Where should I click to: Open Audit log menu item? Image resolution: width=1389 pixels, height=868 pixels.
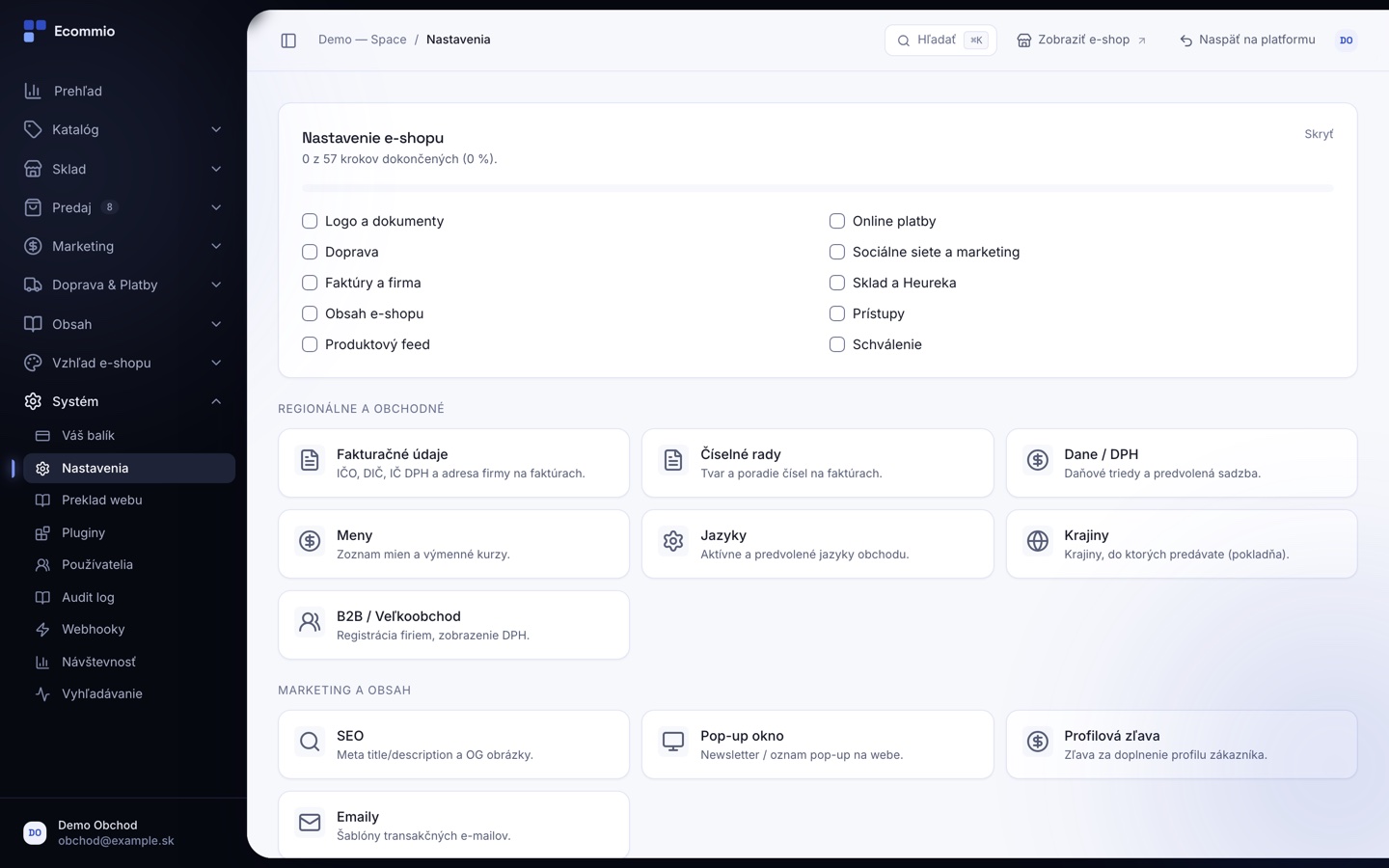(x=129, y=597)
